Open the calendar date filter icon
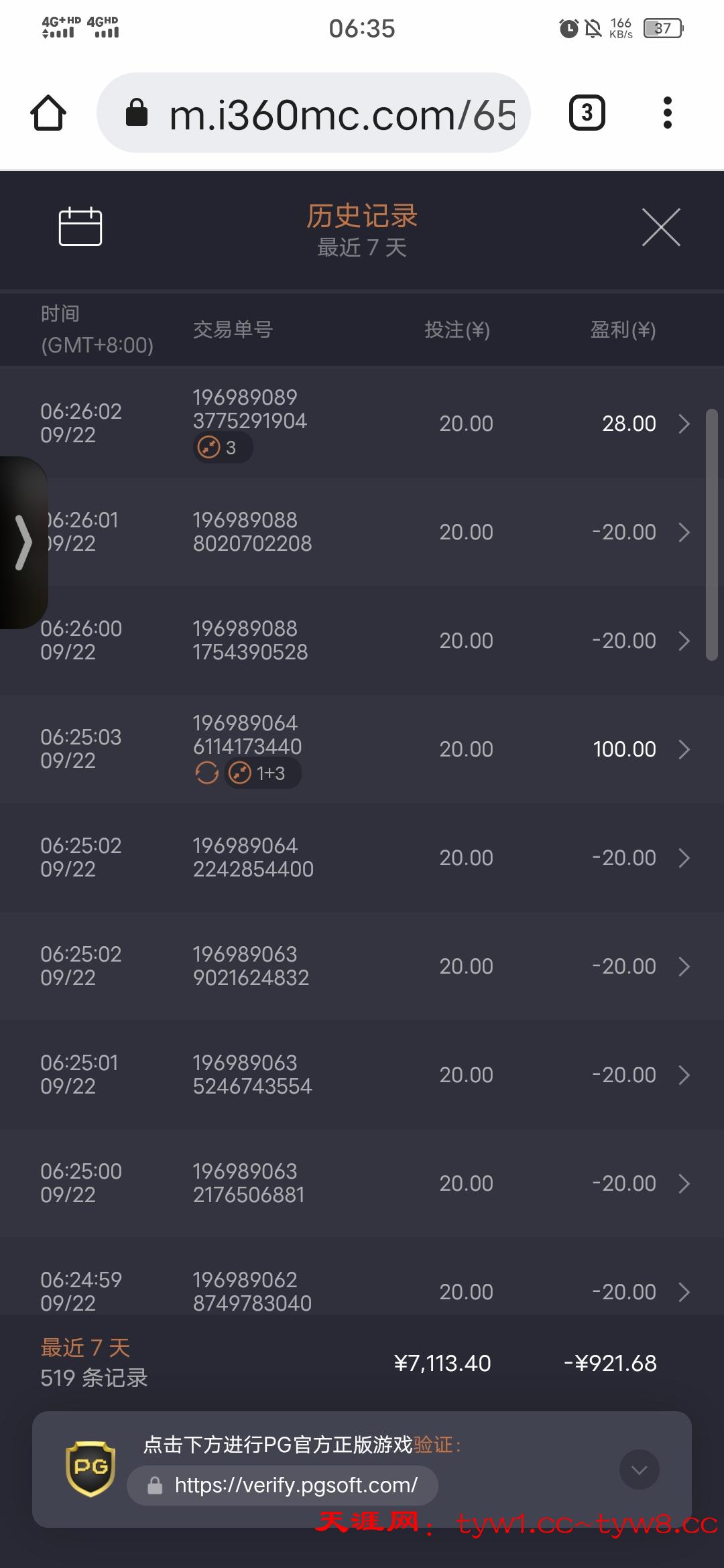Viewport: 724px width, 1568px height. 80,226
